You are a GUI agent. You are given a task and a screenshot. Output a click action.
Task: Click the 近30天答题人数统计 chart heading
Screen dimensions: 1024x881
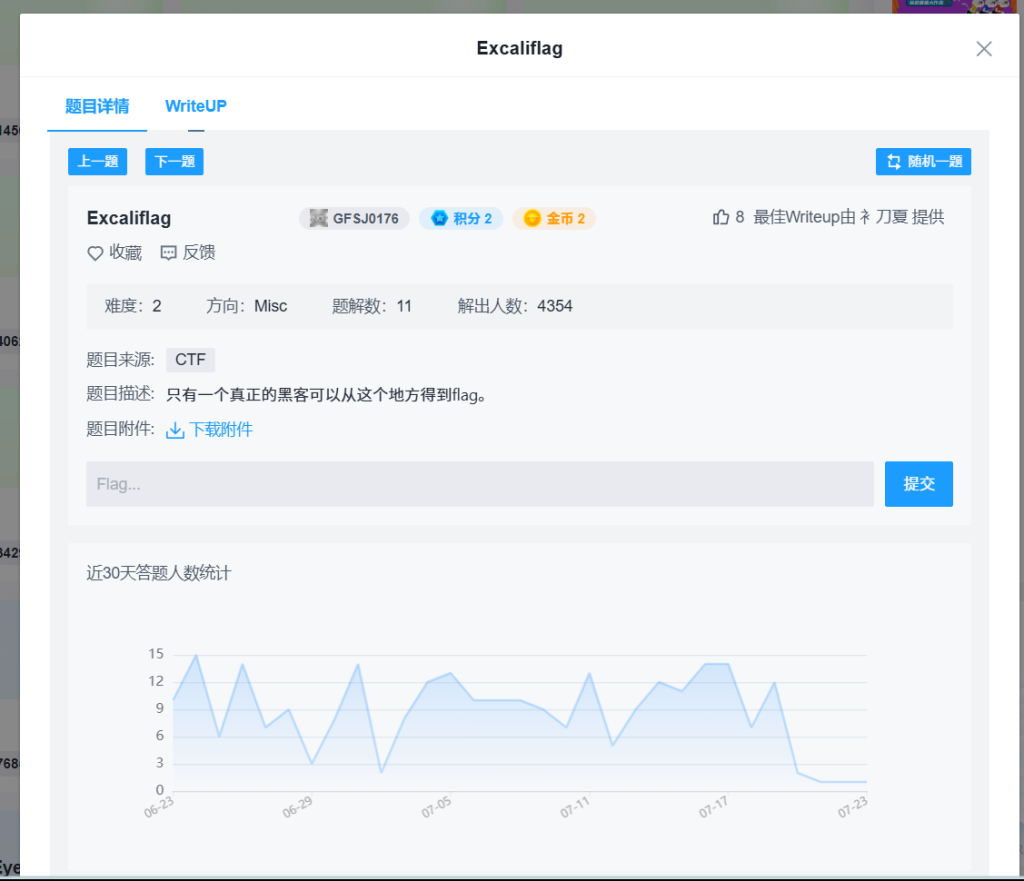[x=159, y=573]
